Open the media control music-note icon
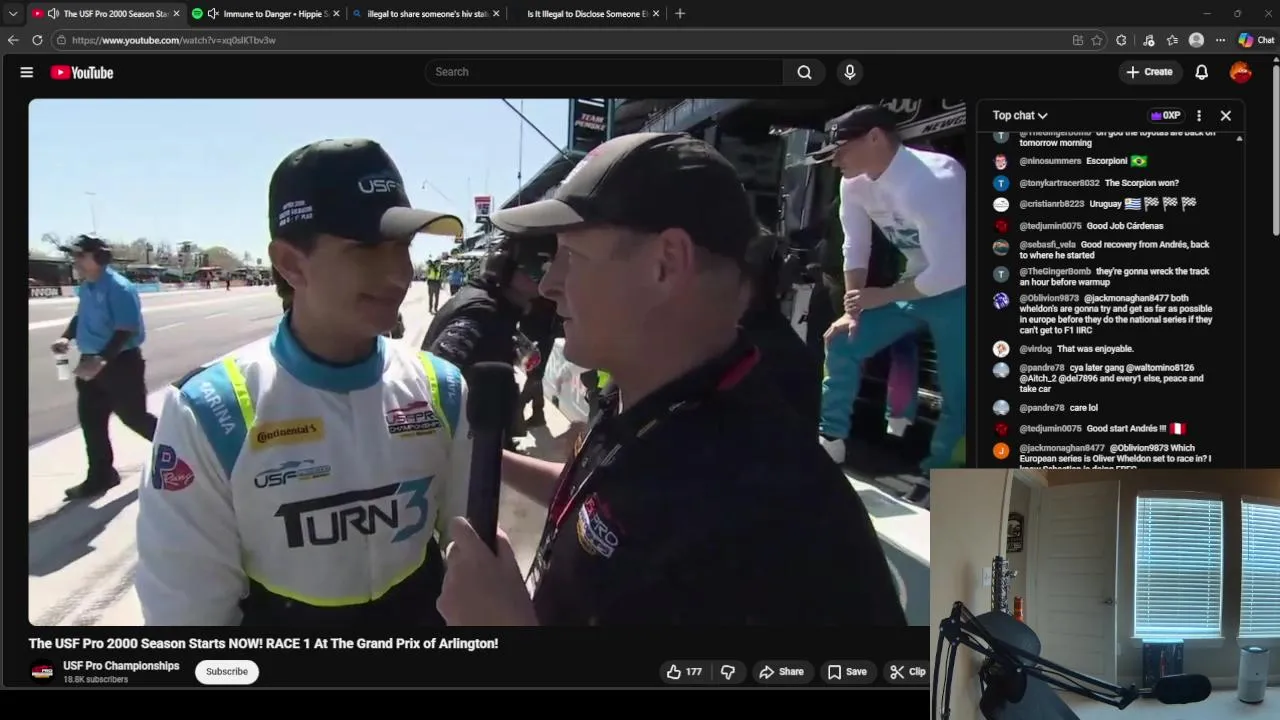Viewport: 1280px width, 720px height. [1148, 40]
